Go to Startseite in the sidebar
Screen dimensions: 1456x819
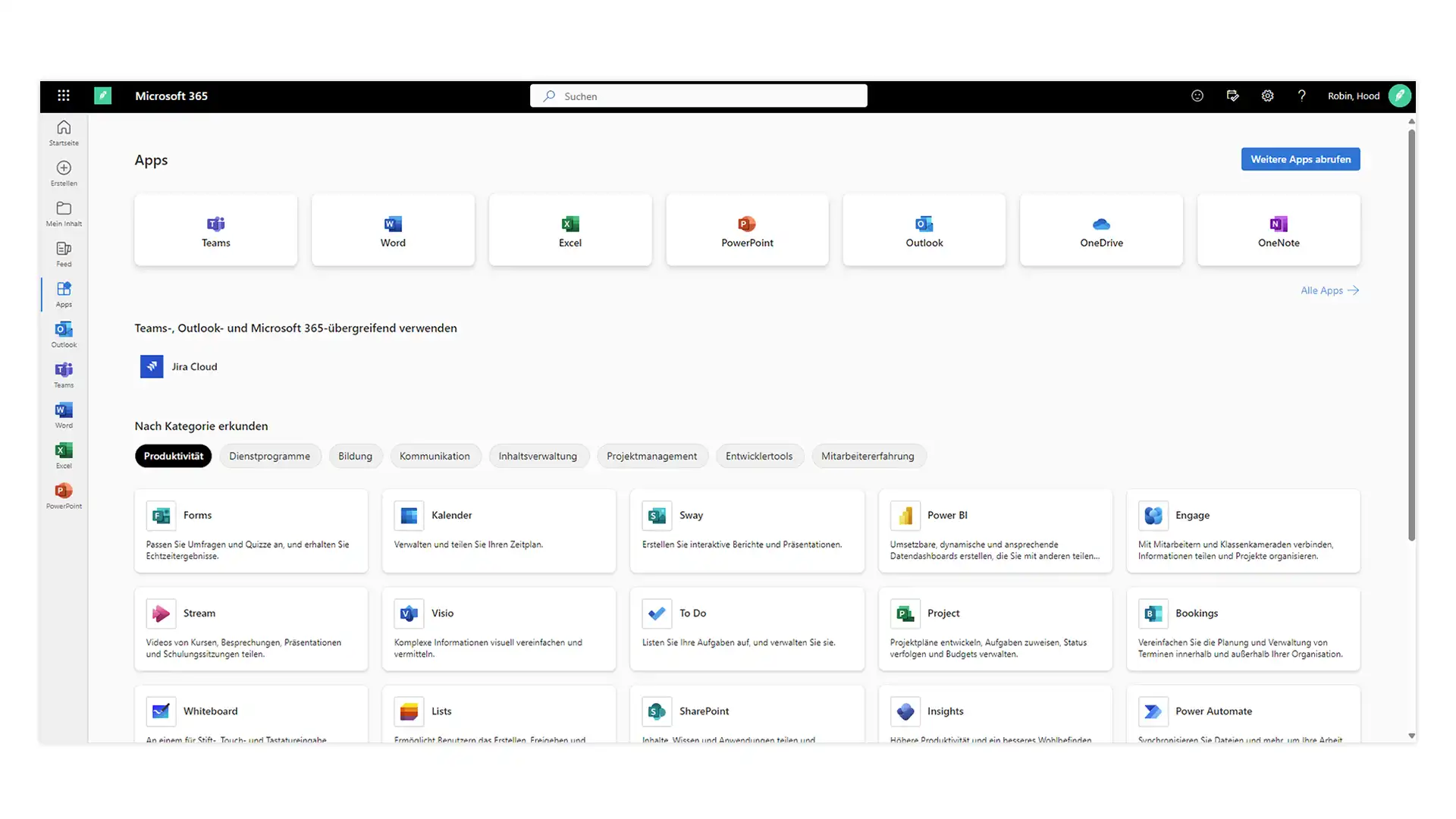pos(64,133)
